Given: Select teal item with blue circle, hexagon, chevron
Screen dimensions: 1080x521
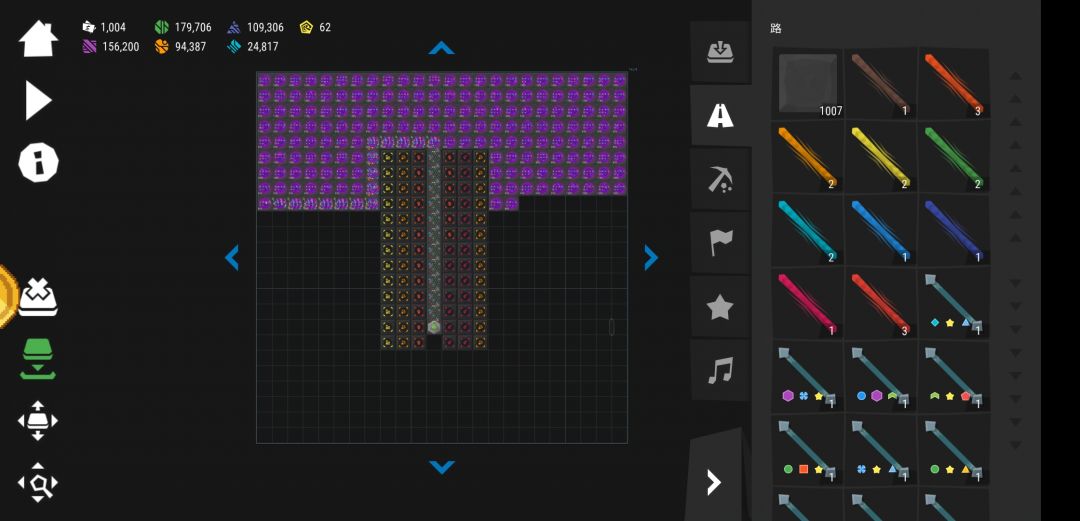Looking at the screenshot, I should click(x=881, y=377).
